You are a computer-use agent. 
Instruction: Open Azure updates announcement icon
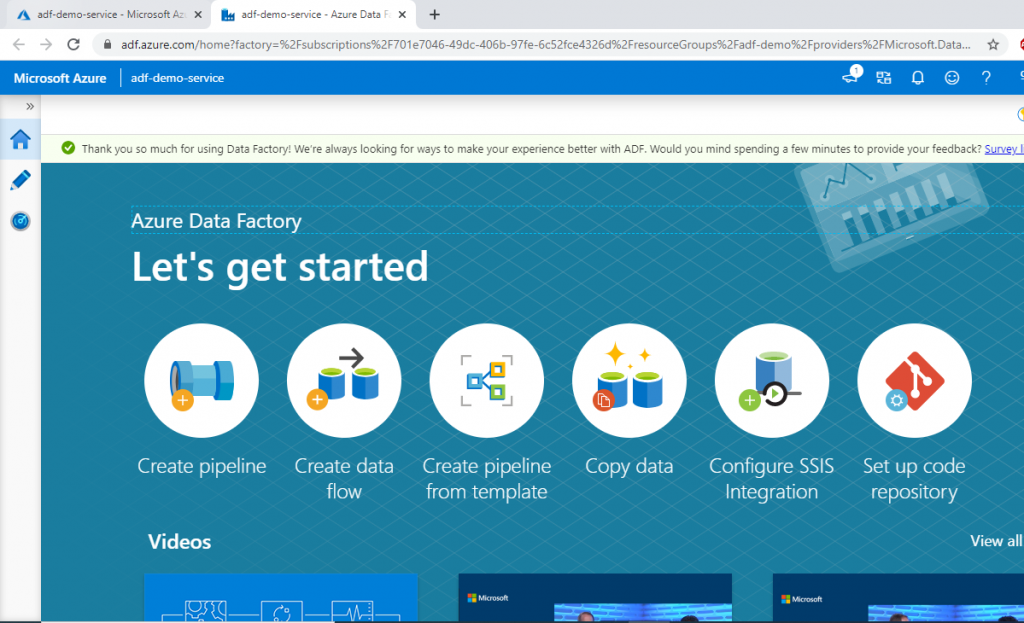click(x=852, y=76)
